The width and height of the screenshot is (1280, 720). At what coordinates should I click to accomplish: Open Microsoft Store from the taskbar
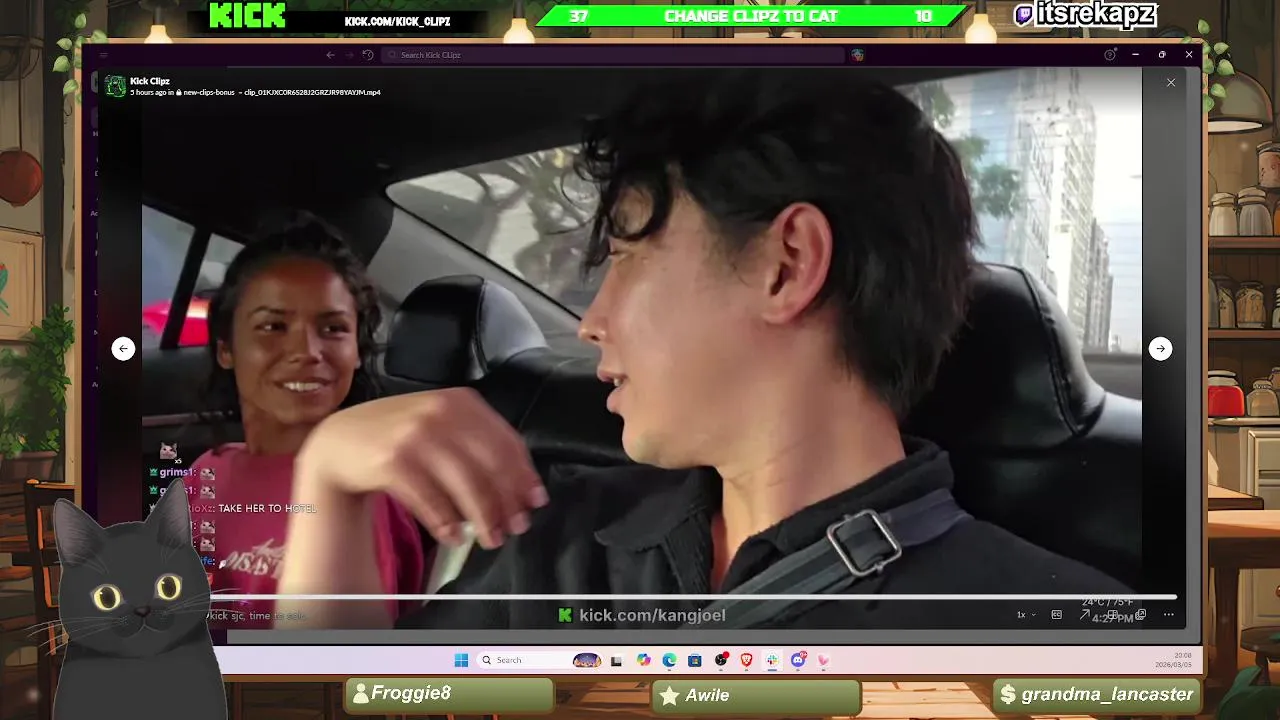[695, 660]
